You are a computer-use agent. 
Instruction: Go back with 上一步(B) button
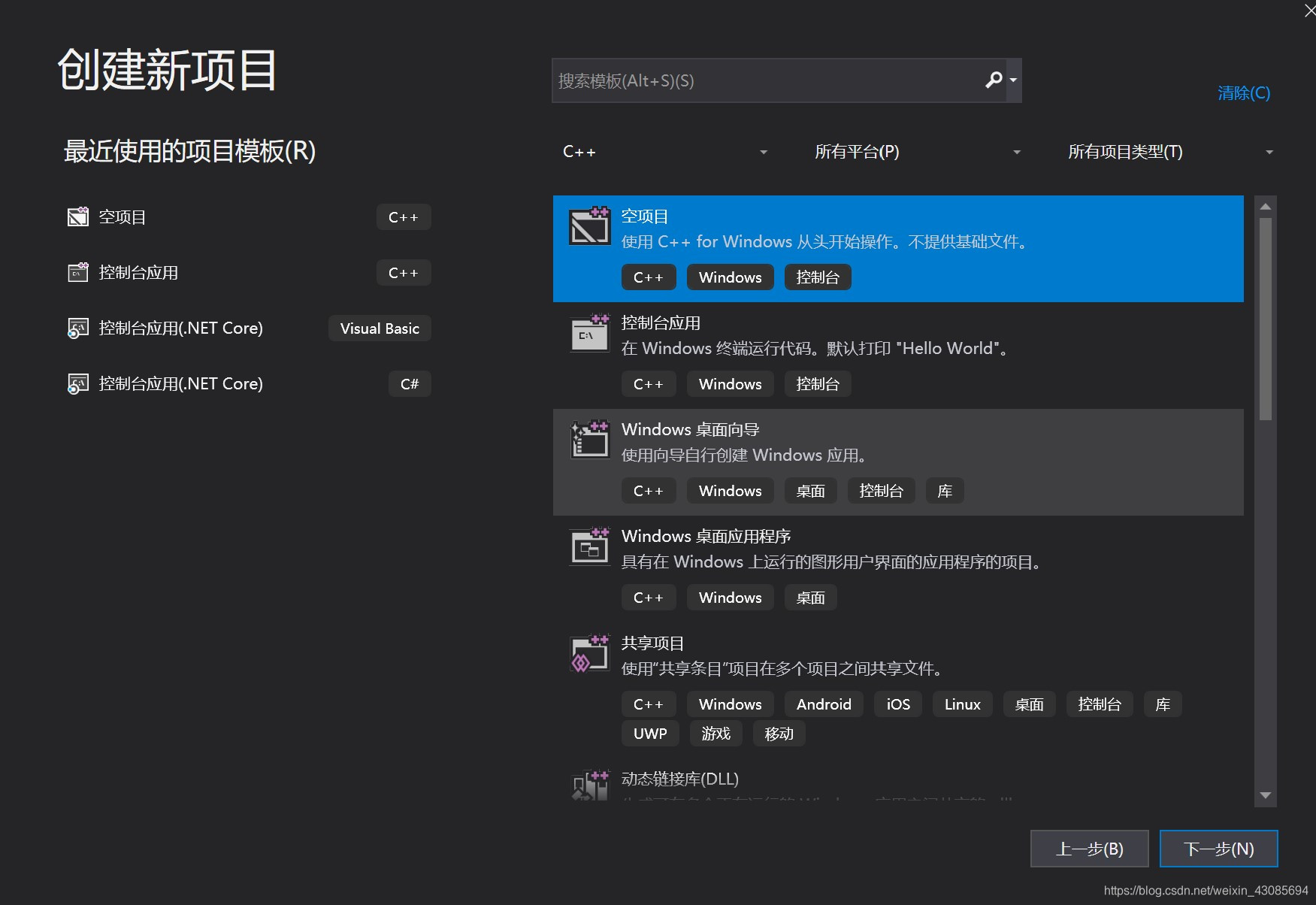pyautogui.click(x=1090, y=849)
